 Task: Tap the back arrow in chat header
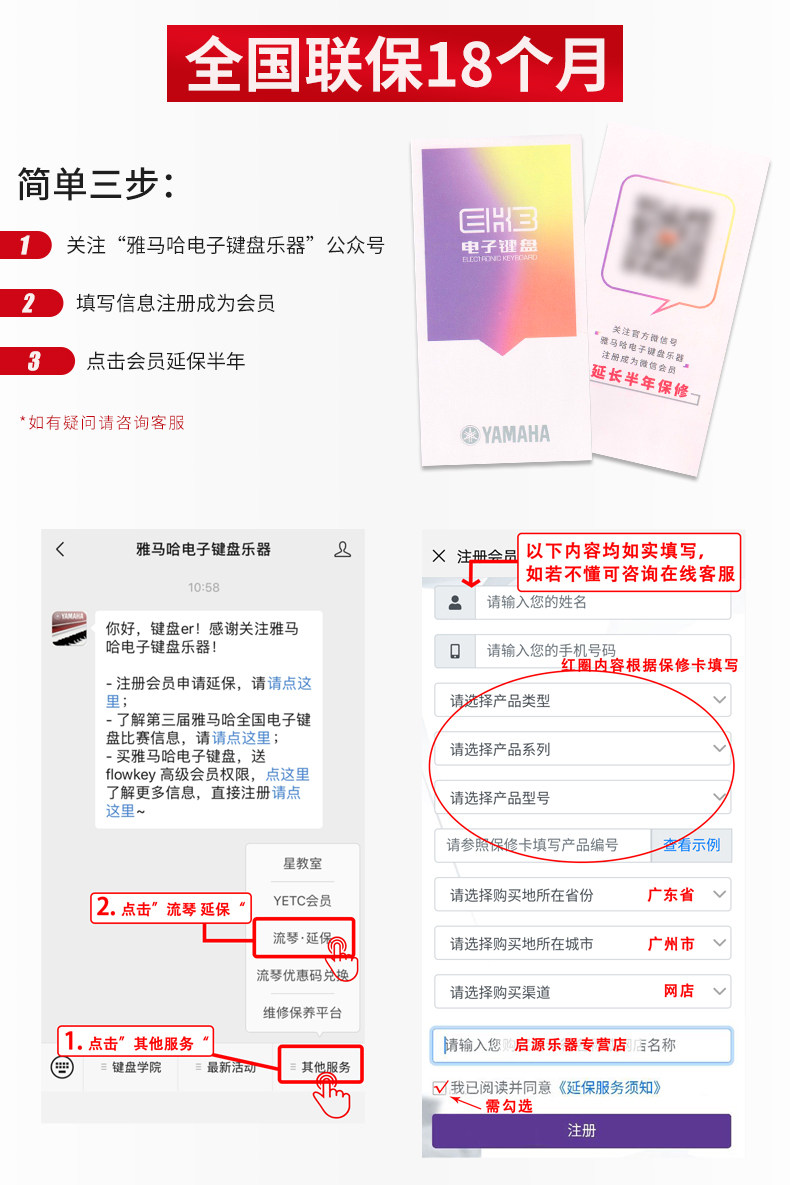(x=60, y=549)
